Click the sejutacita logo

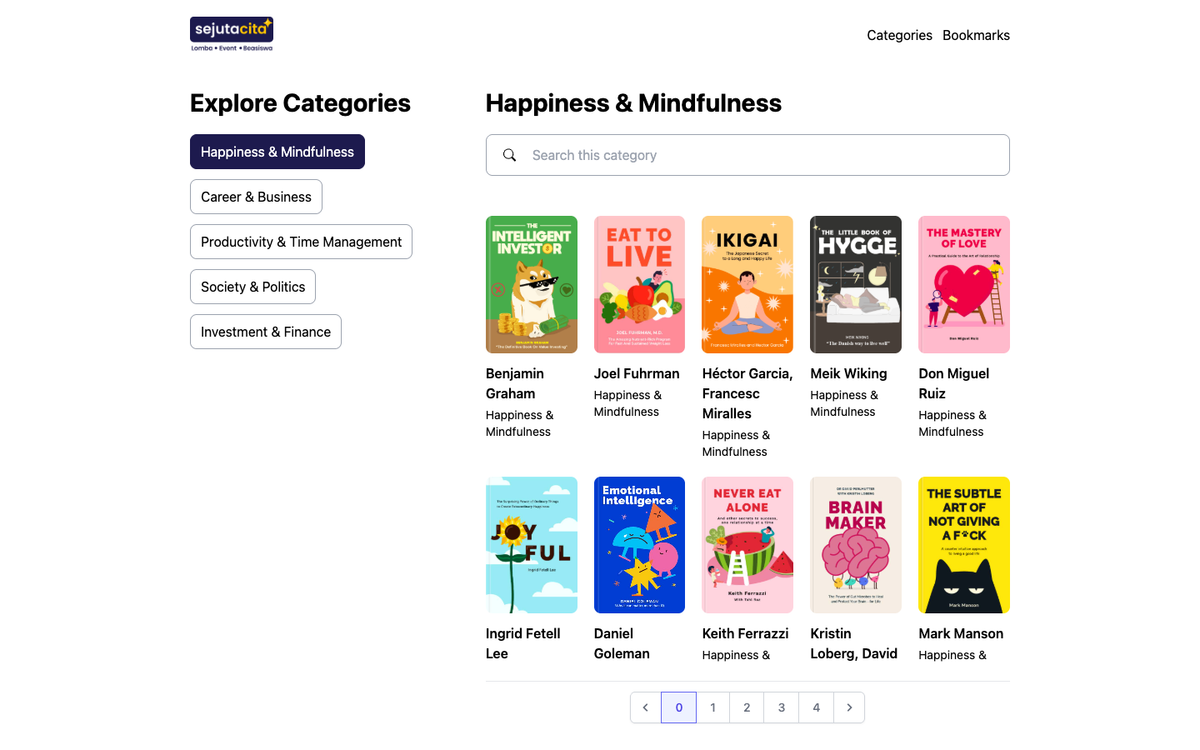(x=232, y=34)
